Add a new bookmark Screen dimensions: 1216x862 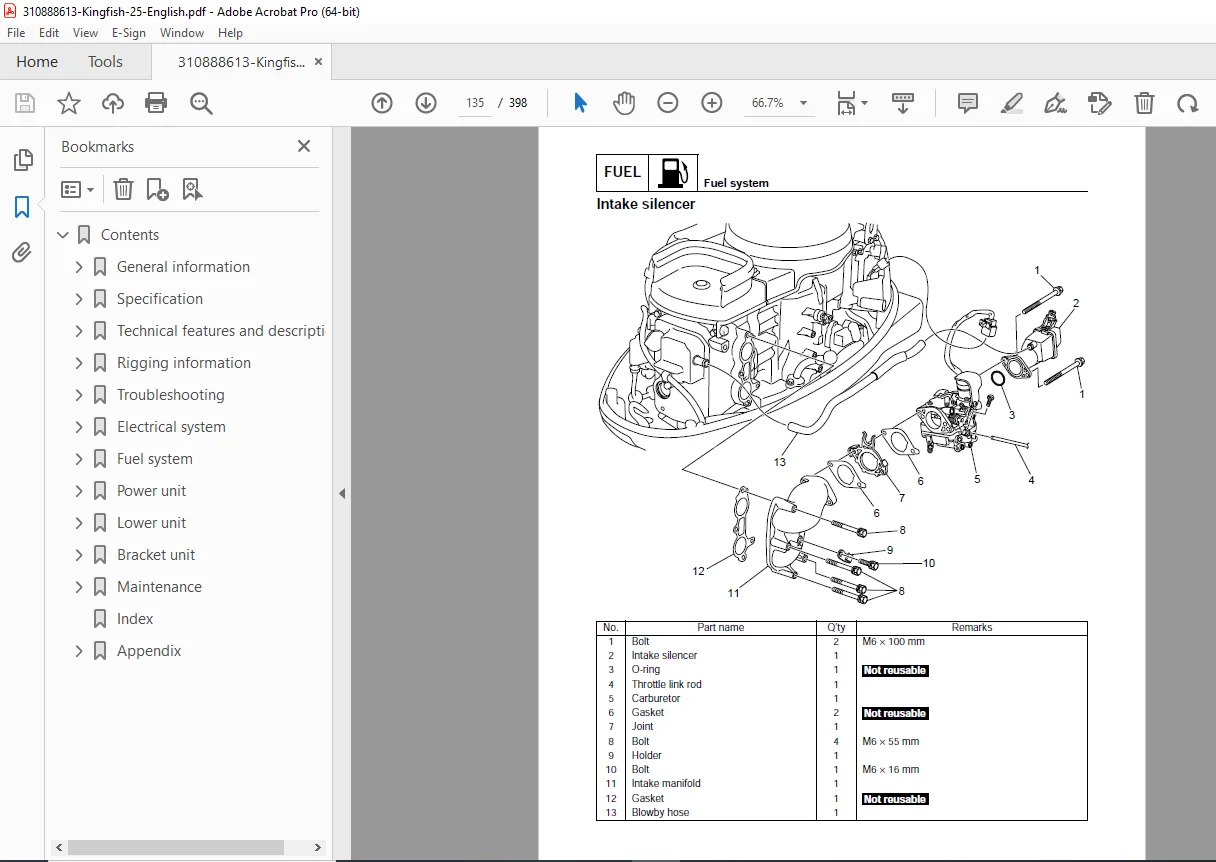[157, 189]
